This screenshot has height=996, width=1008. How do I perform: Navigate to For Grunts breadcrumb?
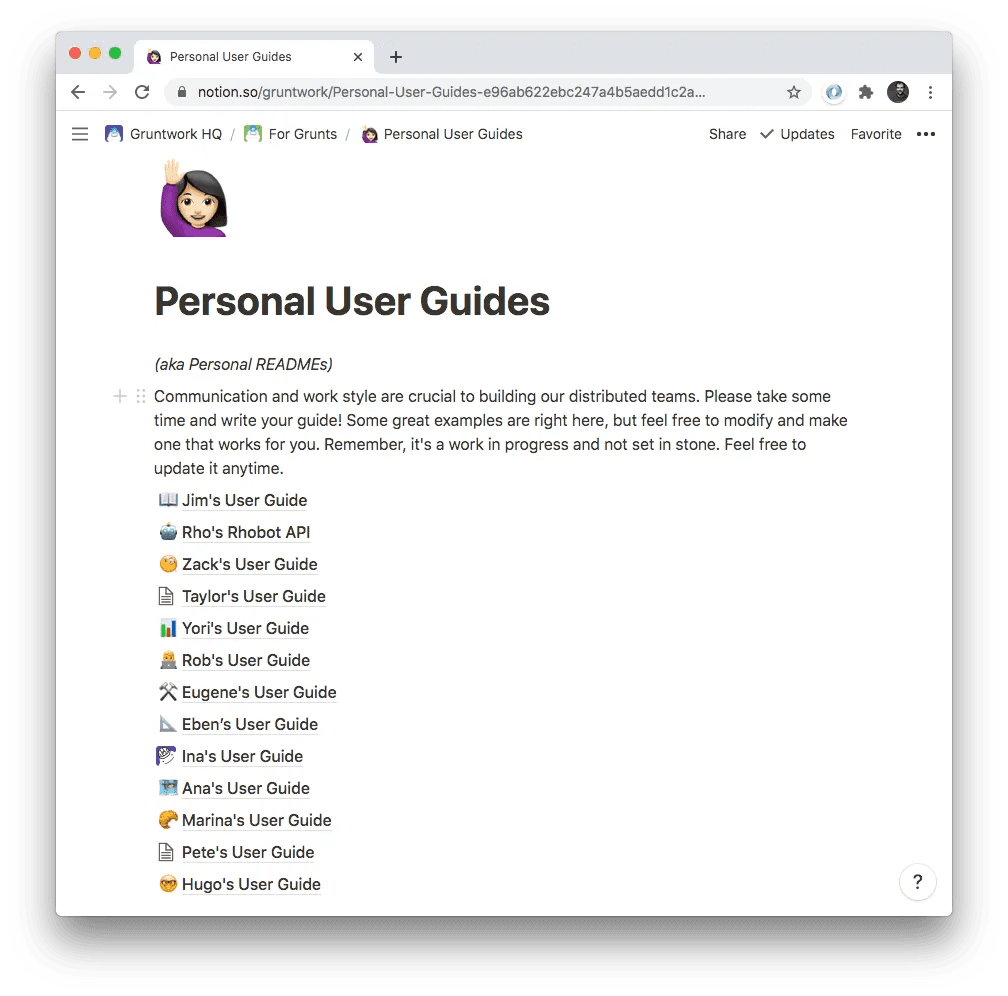(291, 134)
